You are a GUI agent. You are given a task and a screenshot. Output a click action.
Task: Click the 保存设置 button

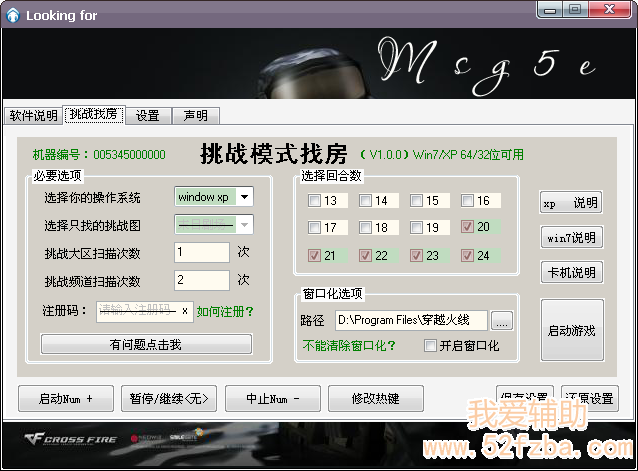coord(525,399)
